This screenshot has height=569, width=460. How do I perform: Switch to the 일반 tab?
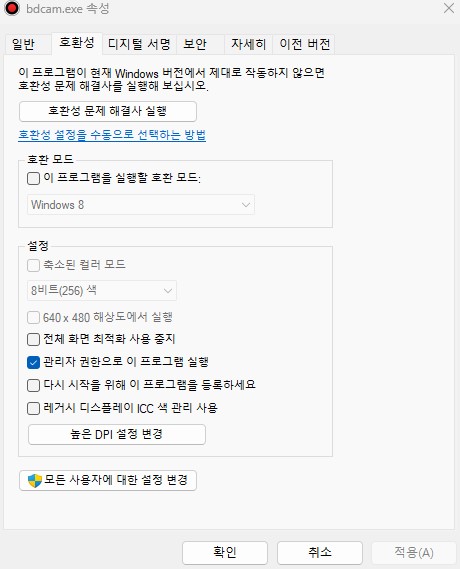(x=23, y=44)
